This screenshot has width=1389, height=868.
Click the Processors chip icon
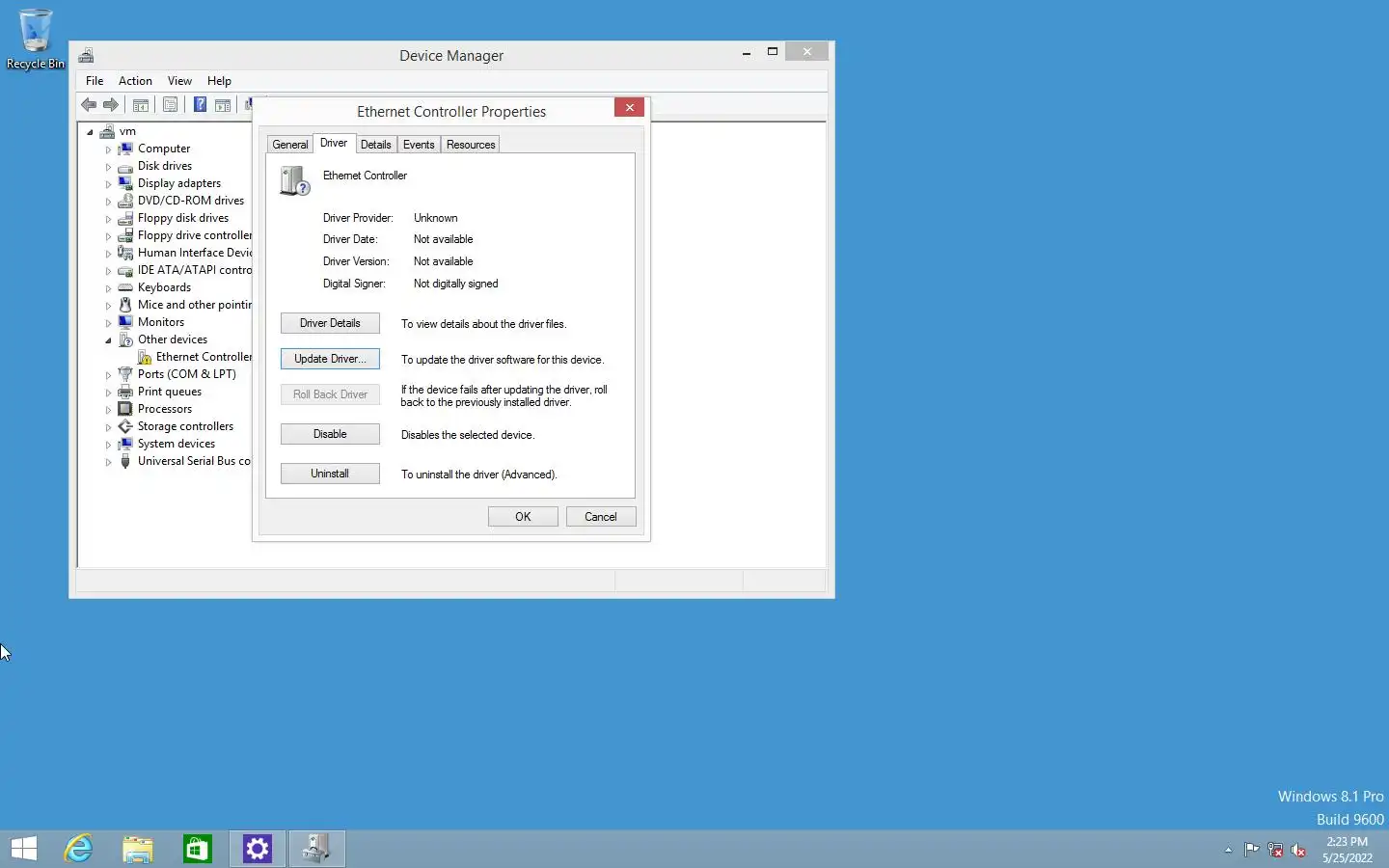click(125, 409)
